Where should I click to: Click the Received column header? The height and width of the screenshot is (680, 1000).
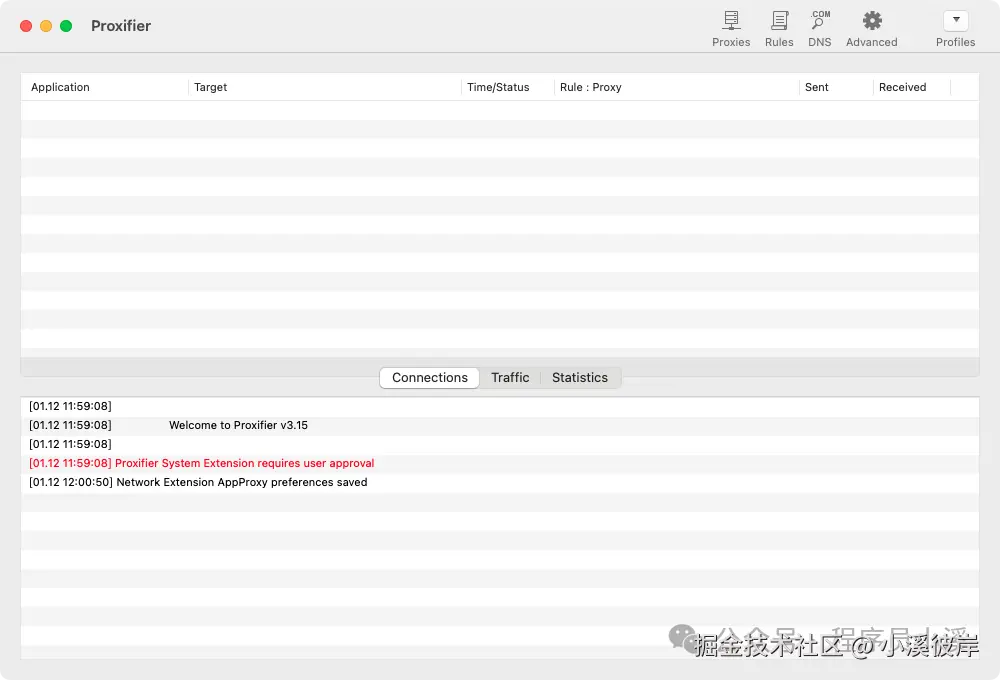tap(912, 87)
